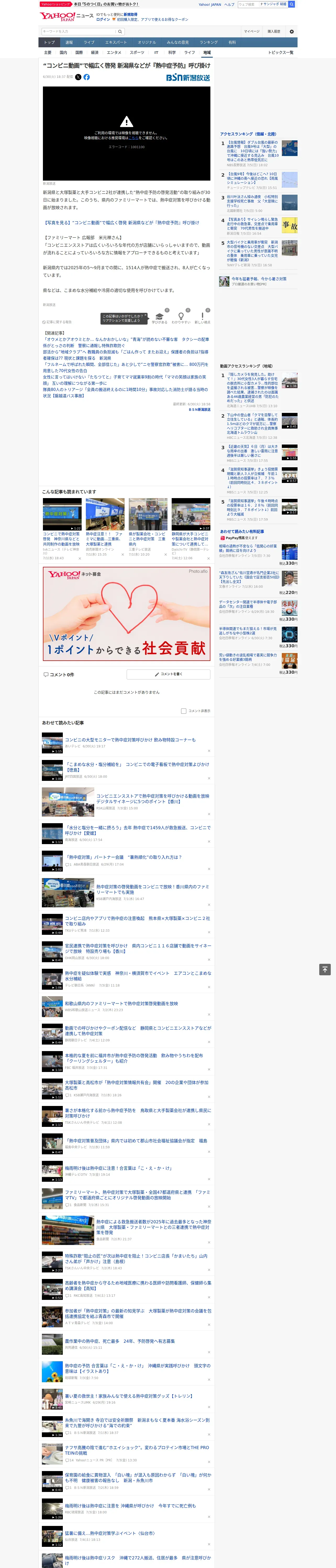The height and width of the screenshot is (1568, 336).
Task: Click the blue search magnifier in the top bar
Action: point(292,4)
